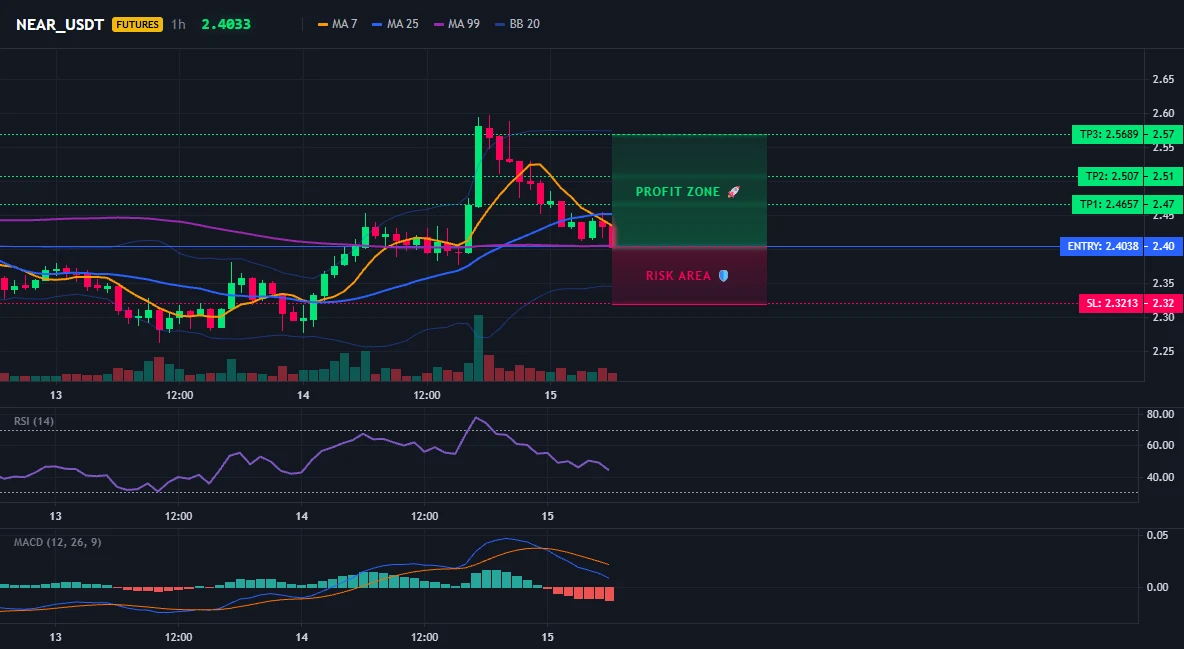Screen dimensions: 1184x649
Task: Click date 14 on main chart axis
Action: [x=303, y=395]
